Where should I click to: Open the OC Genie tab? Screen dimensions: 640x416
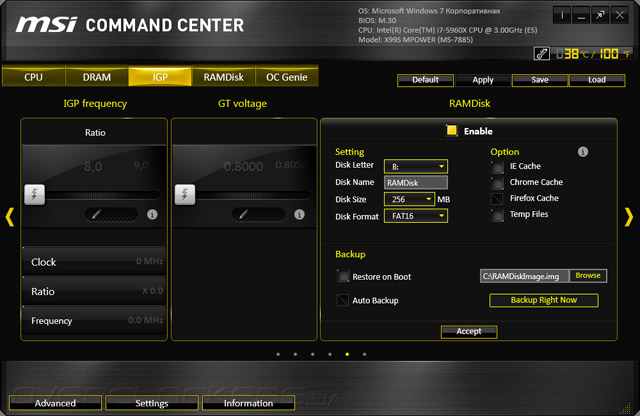[287, 77]
